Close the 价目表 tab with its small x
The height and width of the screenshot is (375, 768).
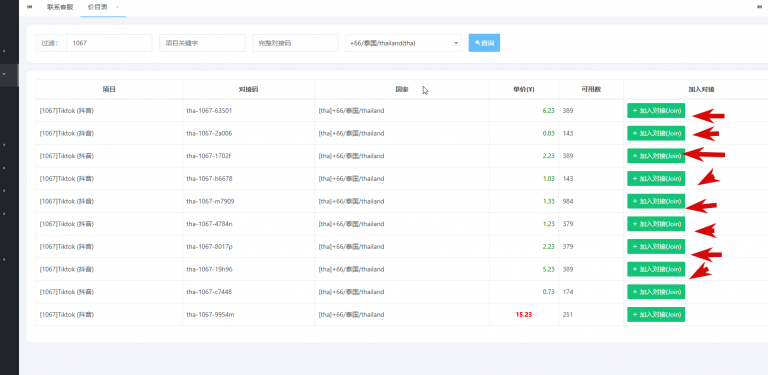(117, 7)
